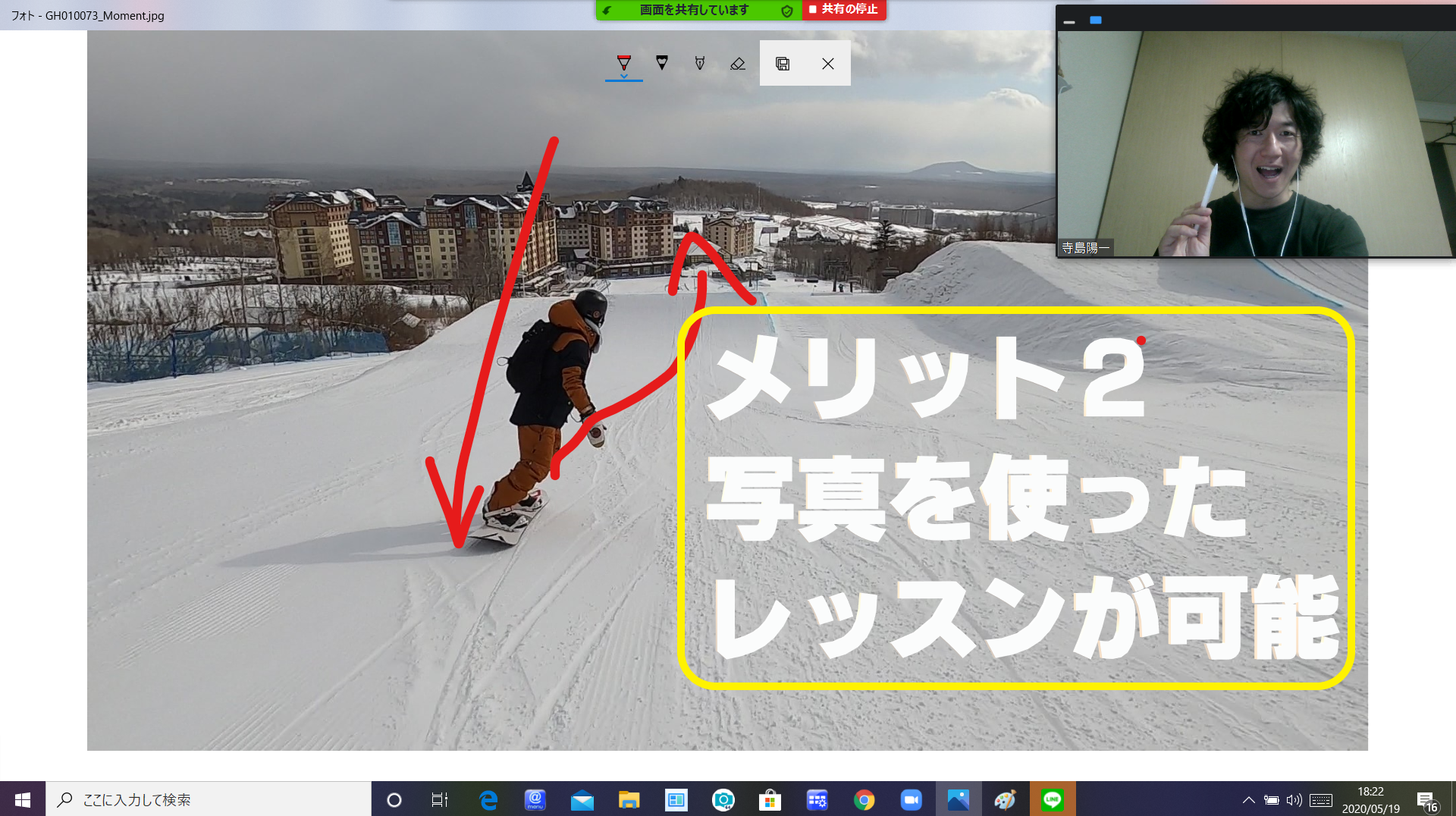This screenshot has height=816, width=1456.
Task: Select the eraser tool
Action: [x=737, y=64]
